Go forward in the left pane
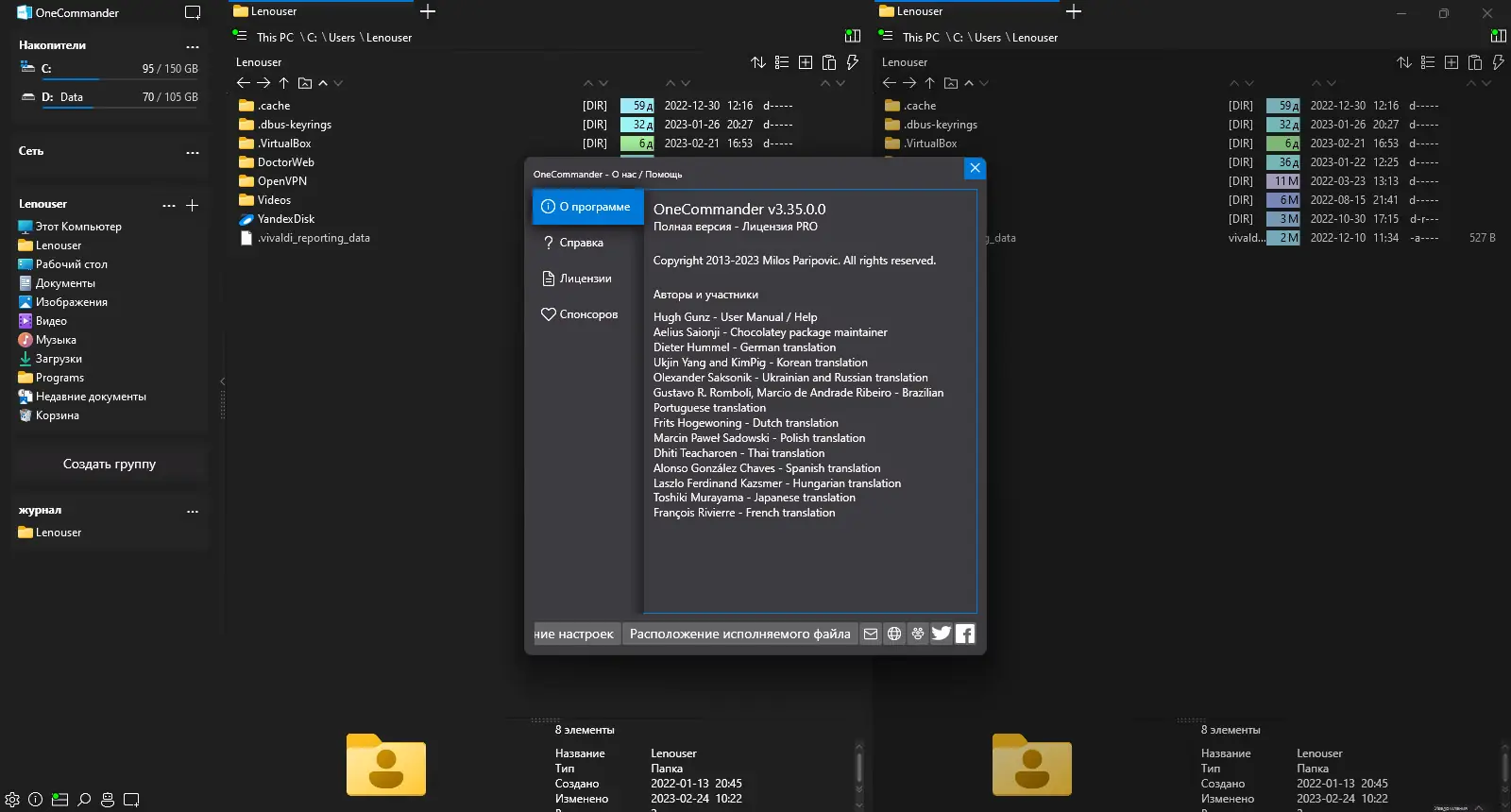Screen dimensions: 1511x812 (263, 83)
